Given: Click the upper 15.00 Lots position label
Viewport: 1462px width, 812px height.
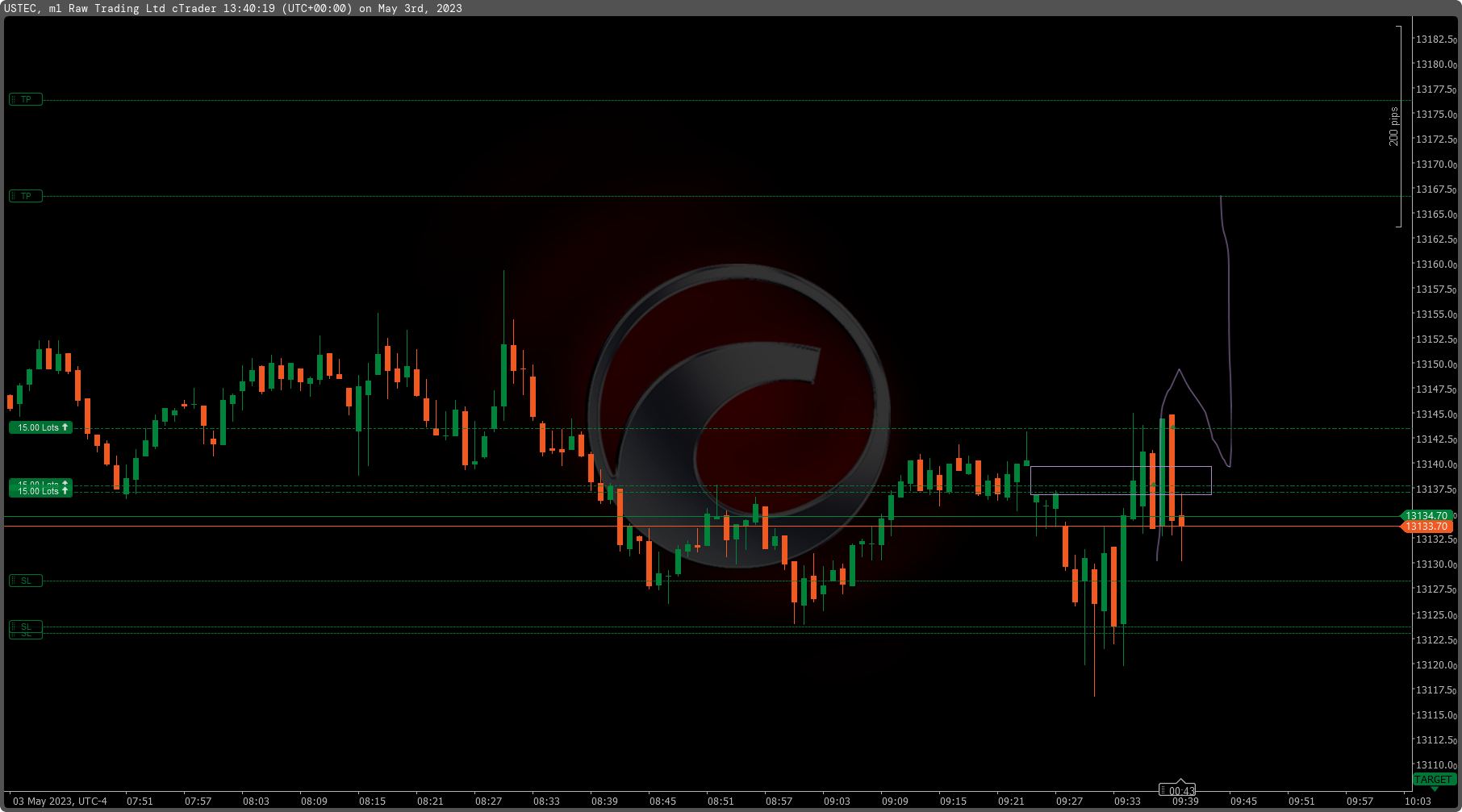Looking at the screenshot, I should point(40,427).
